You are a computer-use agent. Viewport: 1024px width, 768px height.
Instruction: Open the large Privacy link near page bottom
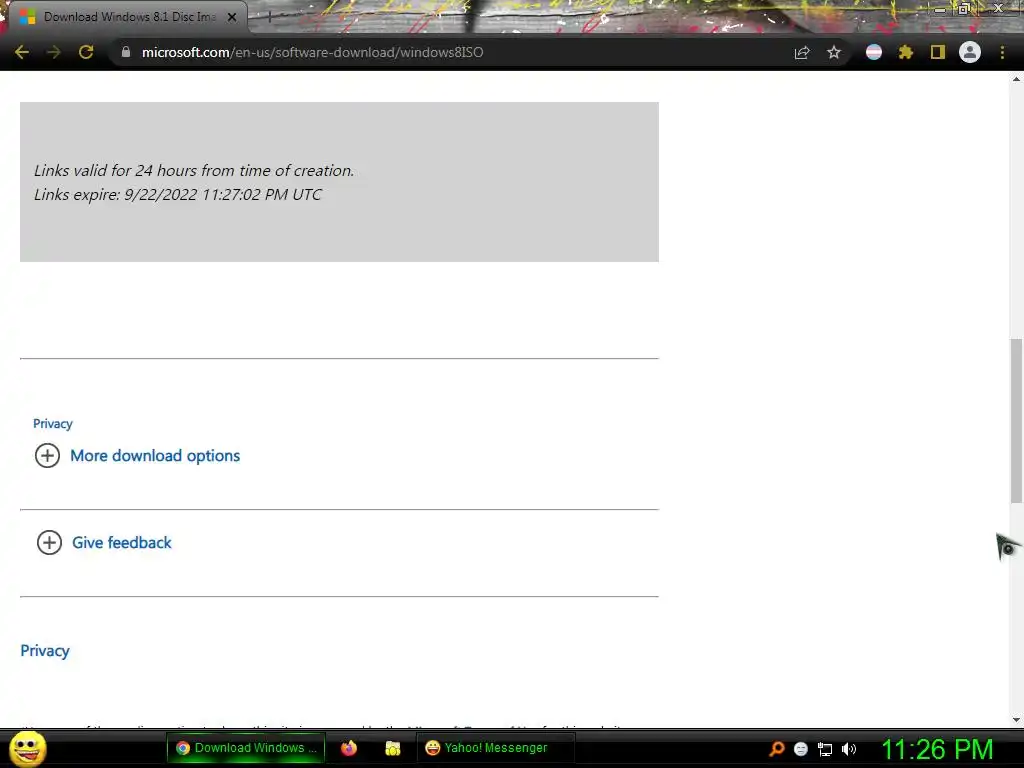(45, 651)
